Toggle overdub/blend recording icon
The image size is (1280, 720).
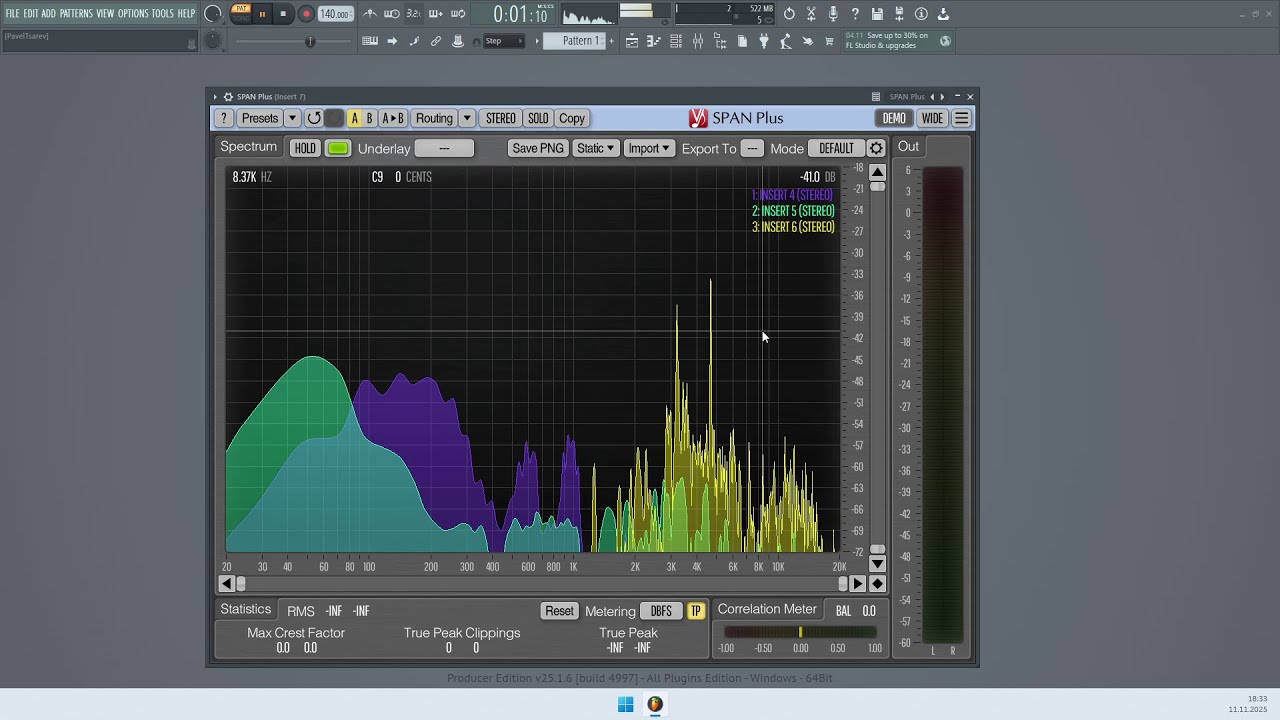pyautogui.click(x=436, y=14)
